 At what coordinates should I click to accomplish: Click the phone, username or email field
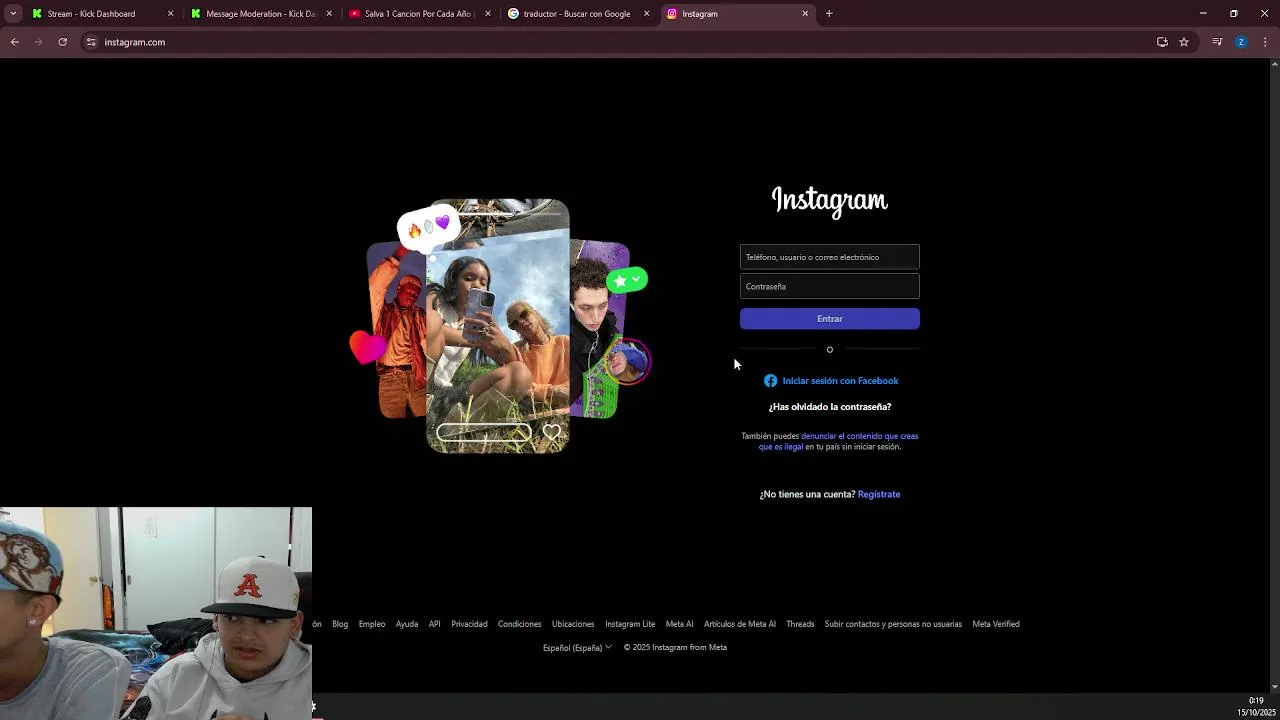click(830, 257)
